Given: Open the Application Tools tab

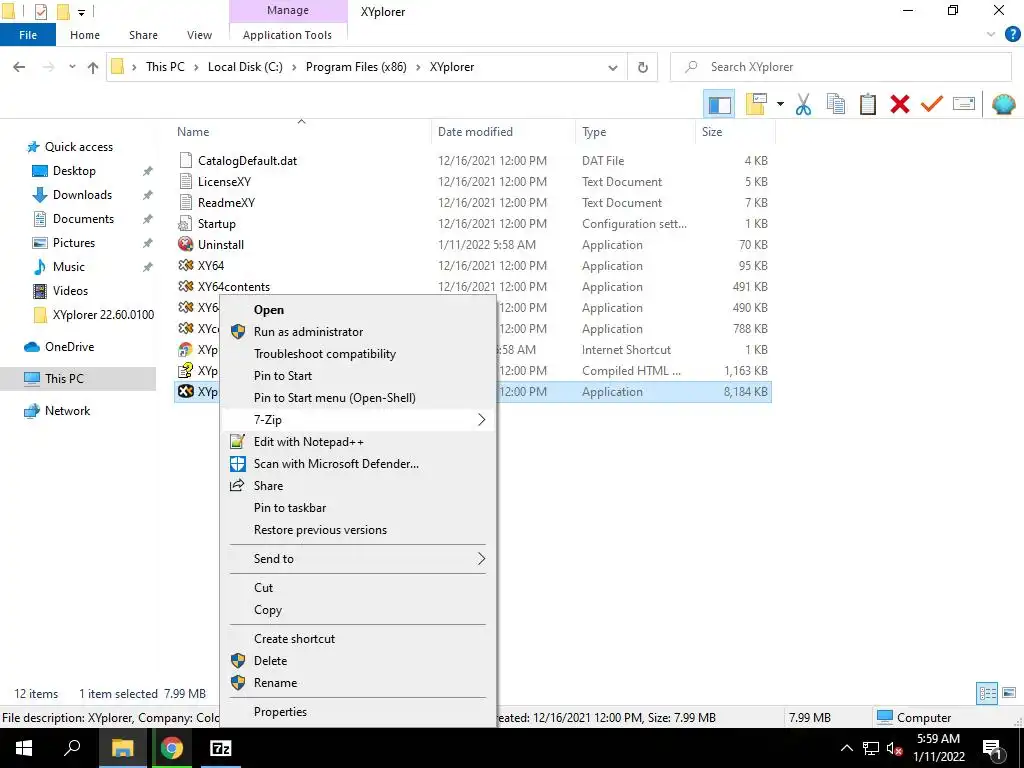Looking at the screenshot, I should point(287,35).
